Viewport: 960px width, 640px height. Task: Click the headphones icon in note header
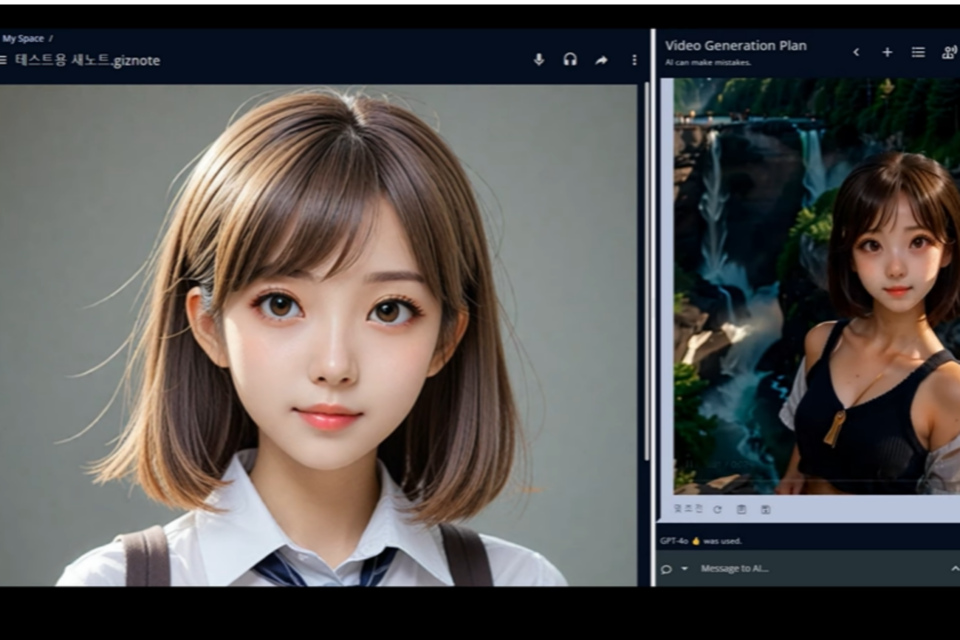click(570, 60)
